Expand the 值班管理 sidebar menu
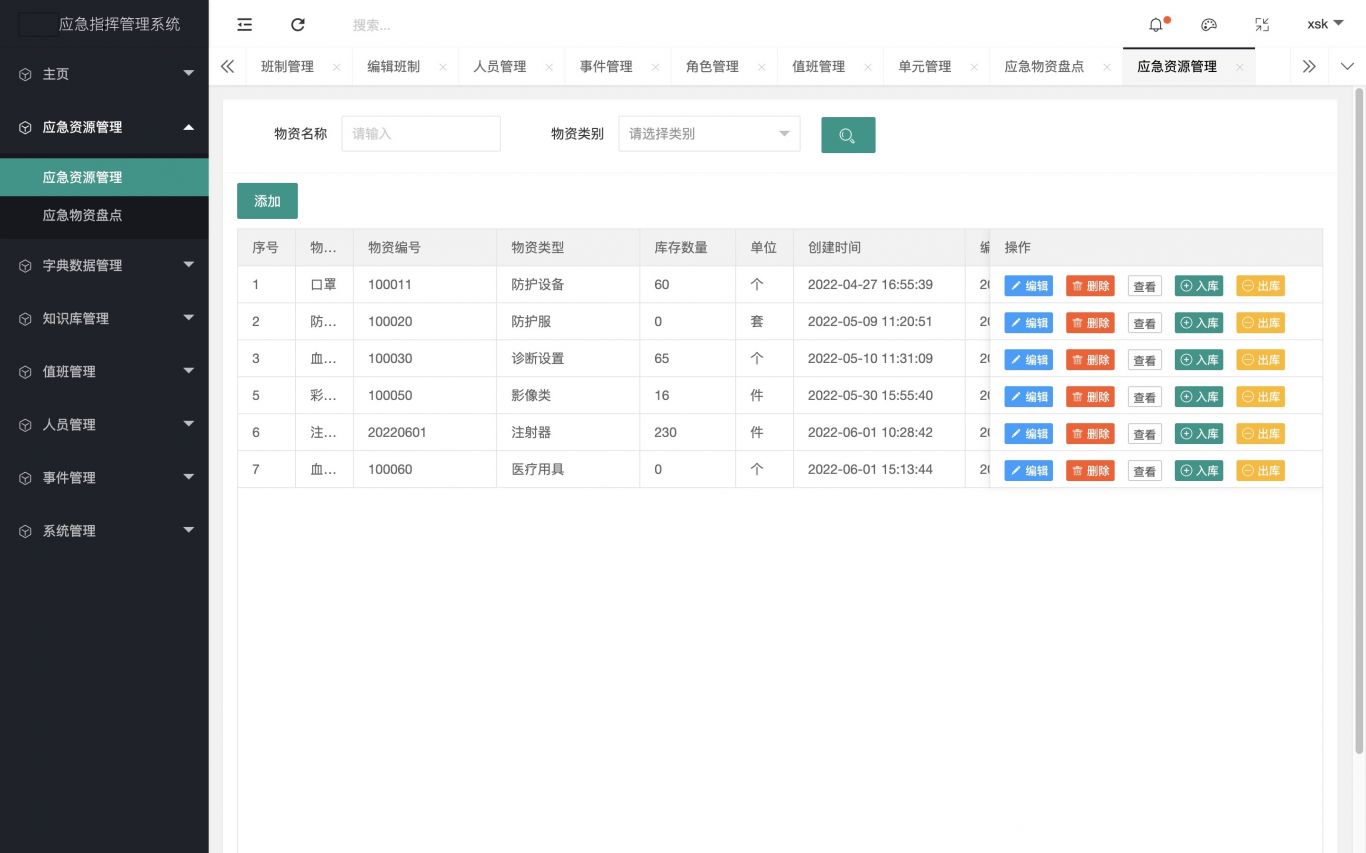 [104, 372]
